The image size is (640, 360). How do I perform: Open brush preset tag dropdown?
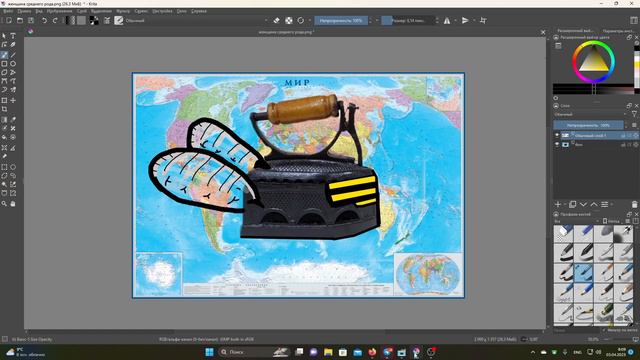tap(577, 221)
